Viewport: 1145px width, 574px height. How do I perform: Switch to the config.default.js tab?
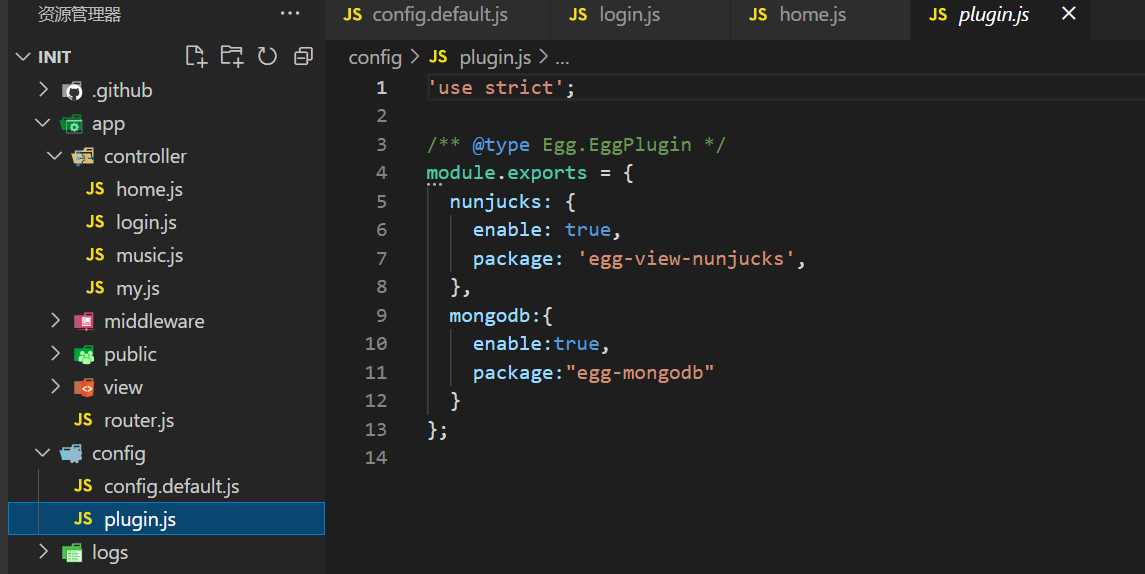(438, 15)
